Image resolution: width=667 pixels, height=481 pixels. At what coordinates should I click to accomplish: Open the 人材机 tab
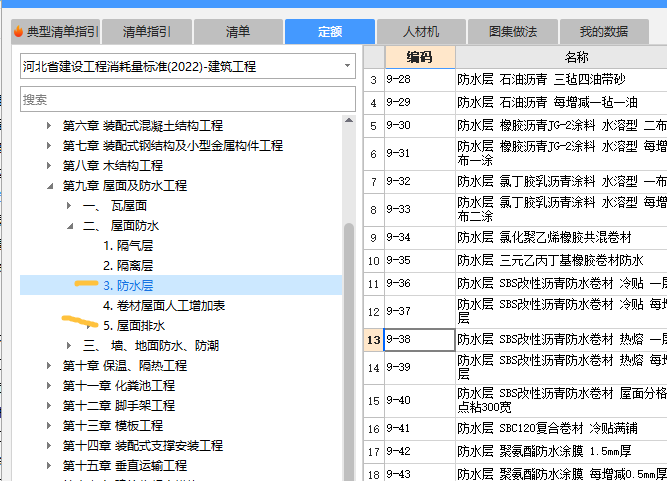pyautogui.click(x=421, y=31)
